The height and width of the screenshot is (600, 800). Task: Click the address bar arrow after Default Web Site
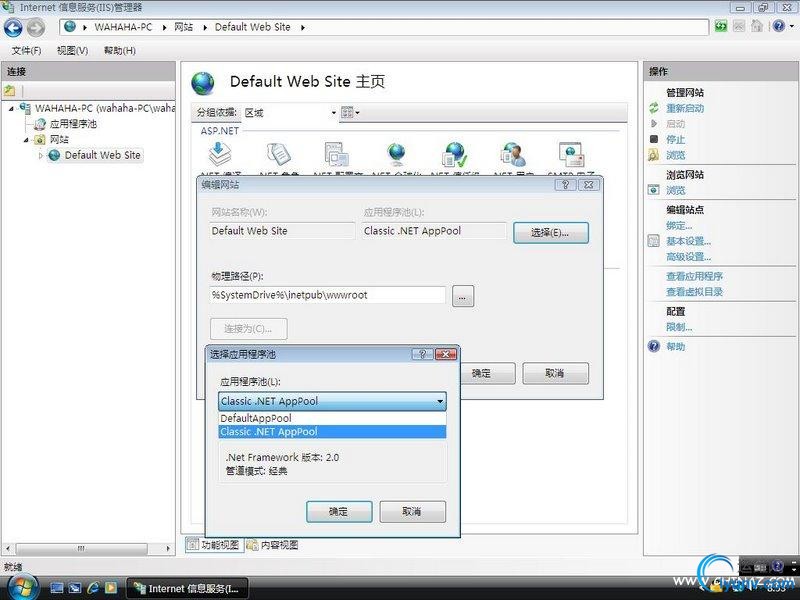[303, 28]
